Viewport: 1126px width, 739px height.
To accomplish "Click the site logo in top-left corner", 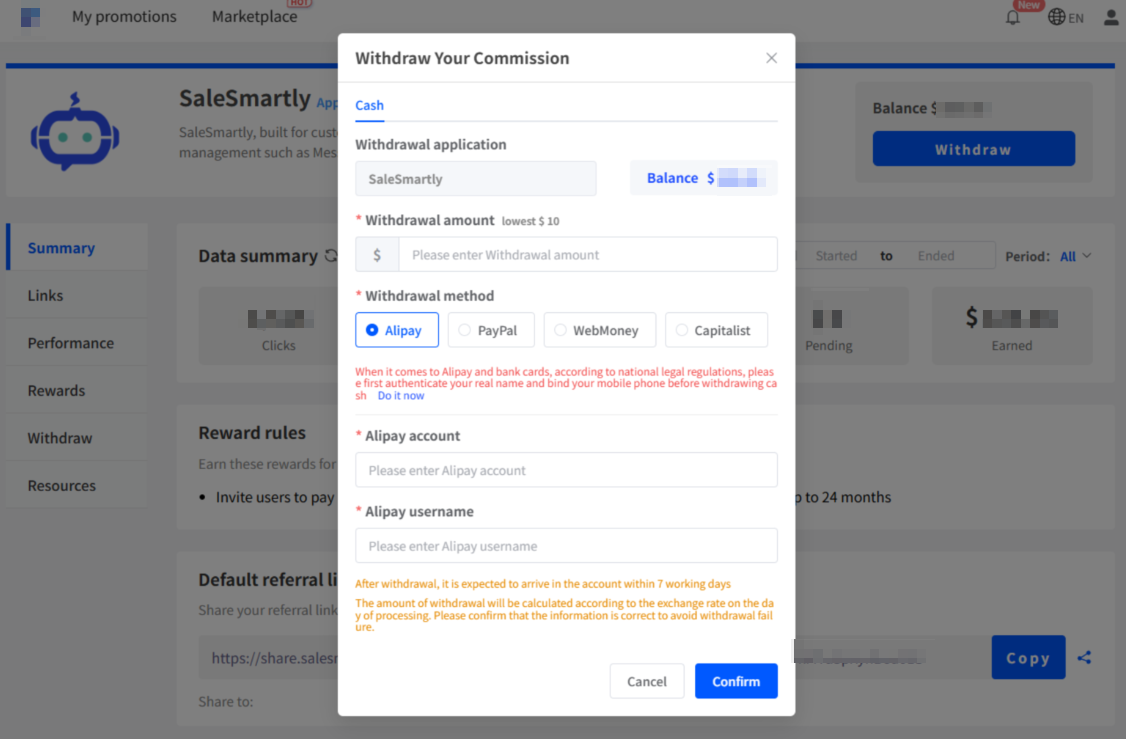I will pos(30,17).
